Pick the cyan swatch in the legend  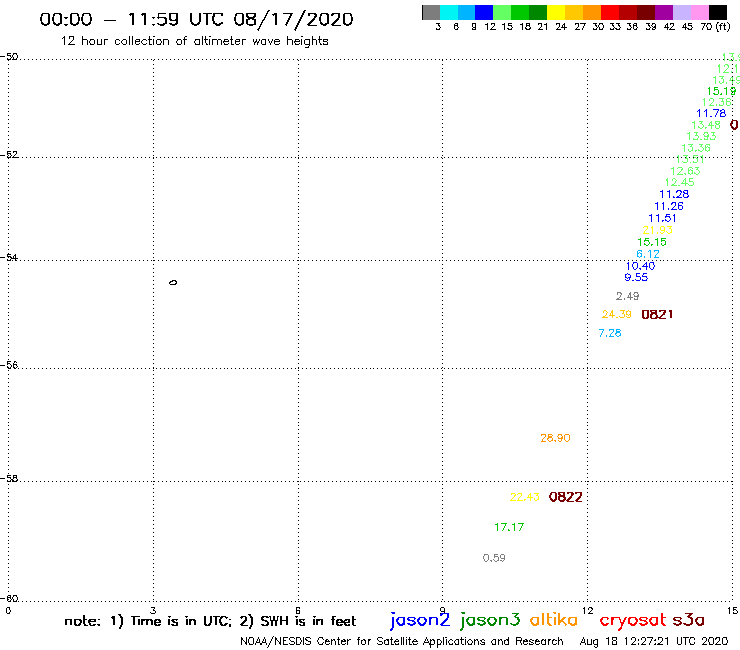coord(449,12)
